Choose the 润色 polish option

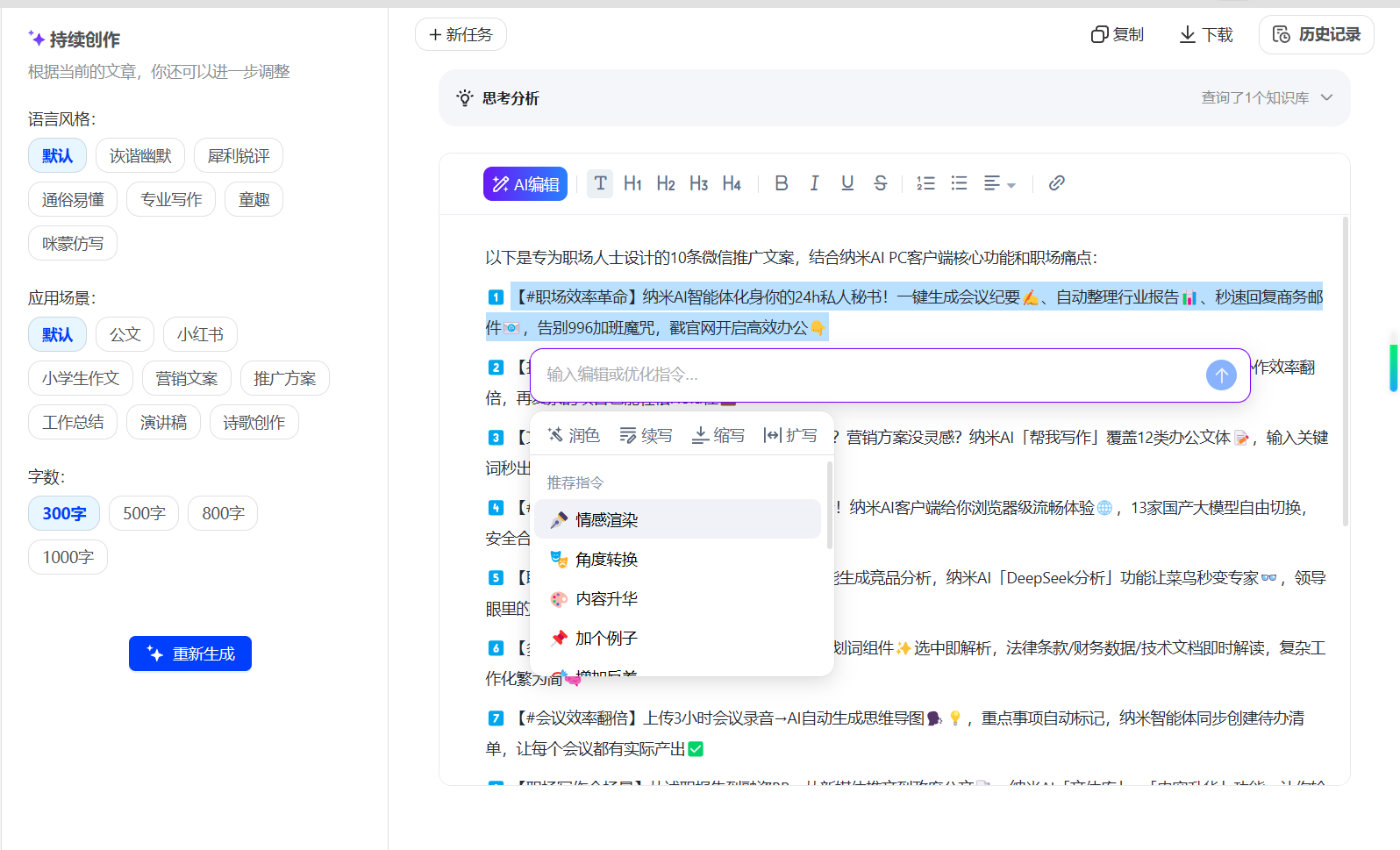pyautogui.click(x=574, y=436)
